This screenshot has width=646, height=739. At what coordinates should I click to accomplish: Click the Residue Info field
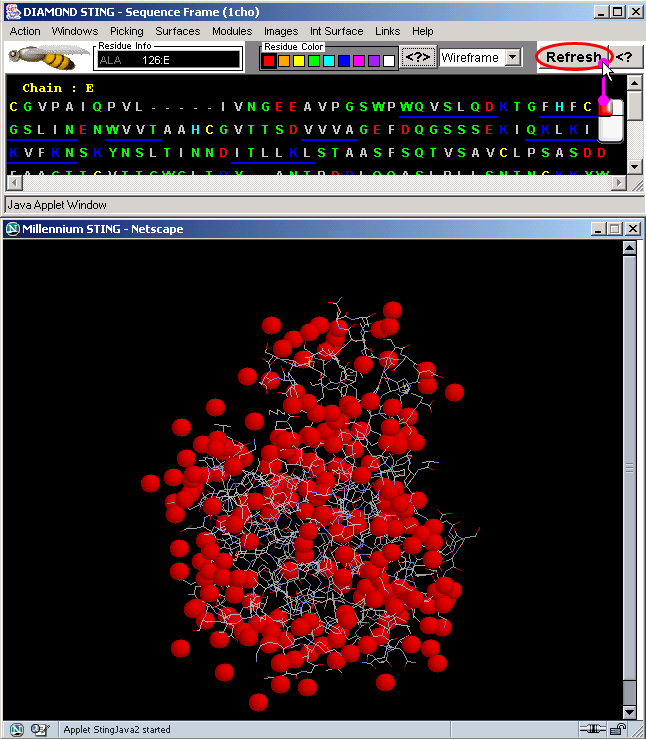[x=168, y=60]
